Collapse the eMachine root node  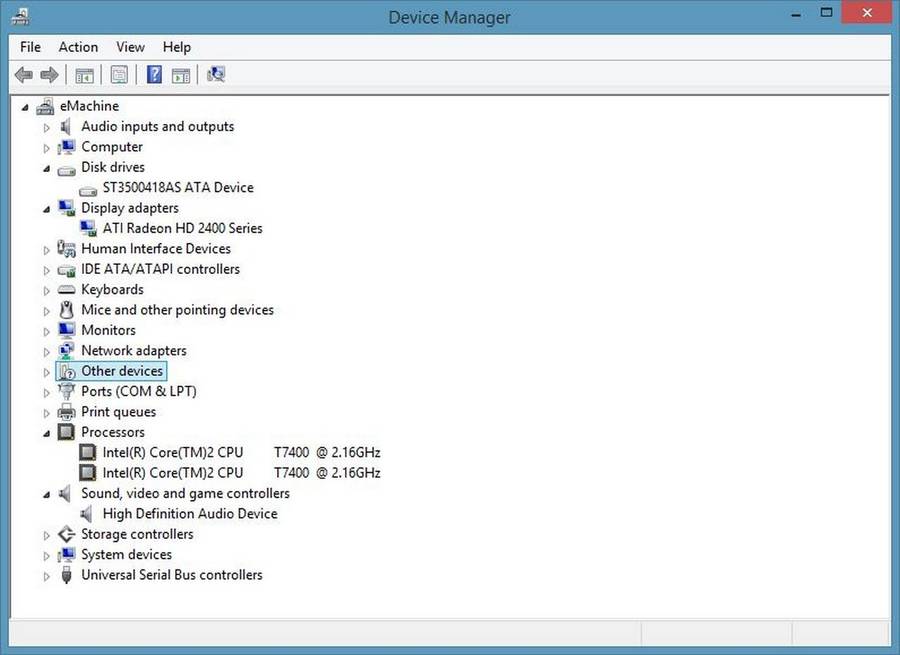[x=25, y=105]
